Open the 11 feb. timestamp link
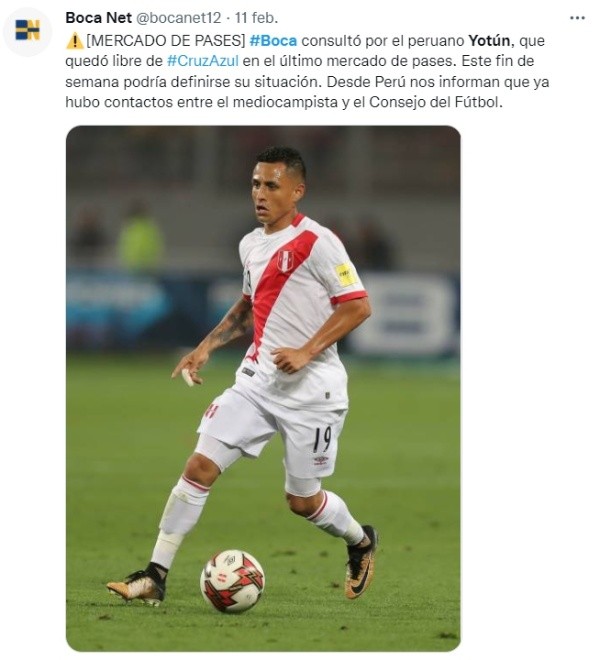The image size is (600, 660). coord(256,18)
